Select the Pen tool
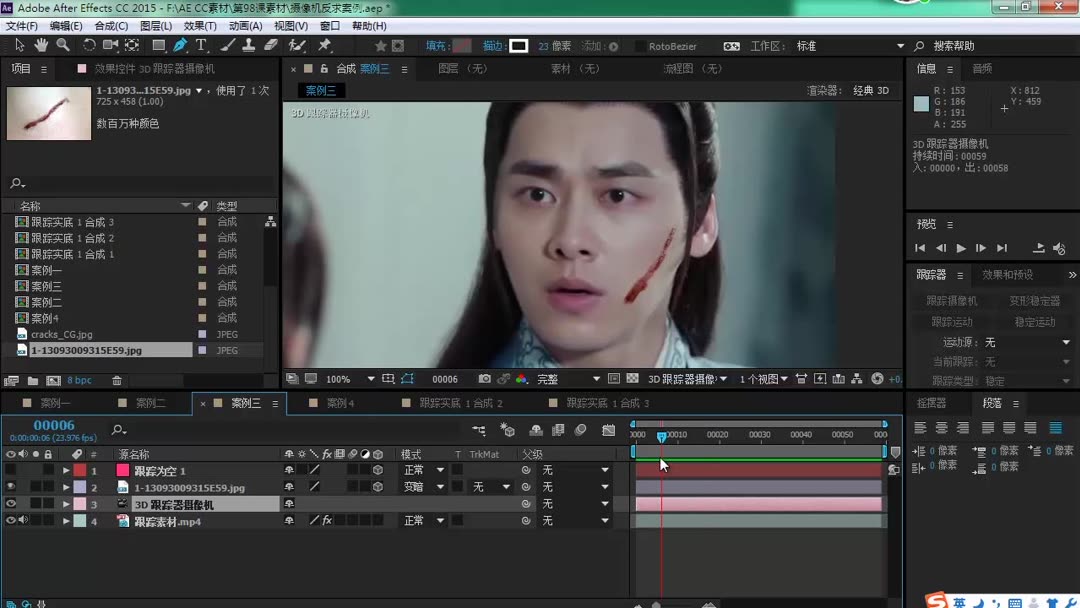Viewport: 1080px width, 608px height. 180,45
